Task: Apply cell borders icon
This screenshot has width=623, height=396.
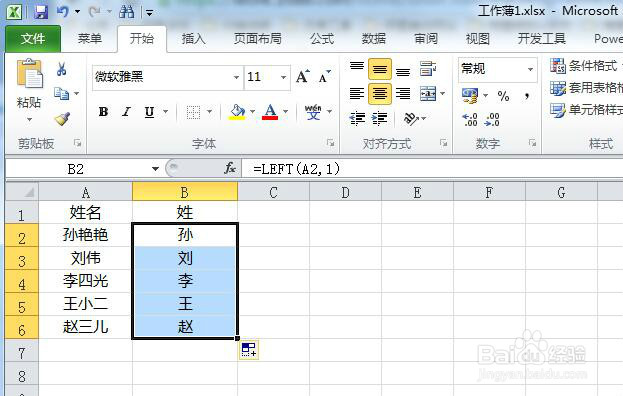Action: [193, 112]
